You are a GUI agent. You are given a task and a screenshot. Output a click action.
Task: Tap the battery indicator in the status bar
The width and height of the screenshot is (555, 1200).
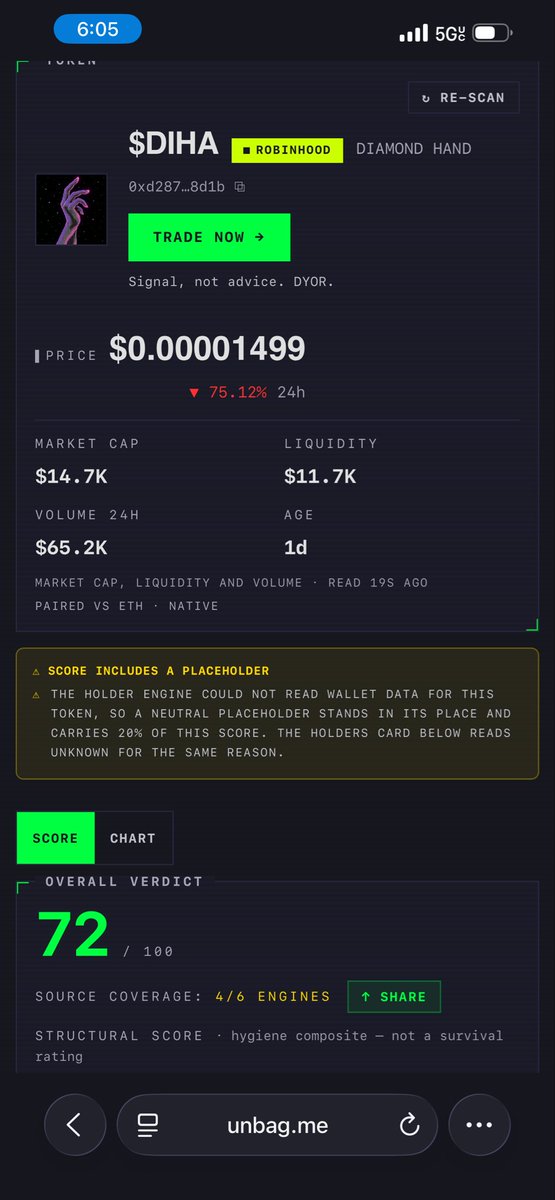(490, 33)
